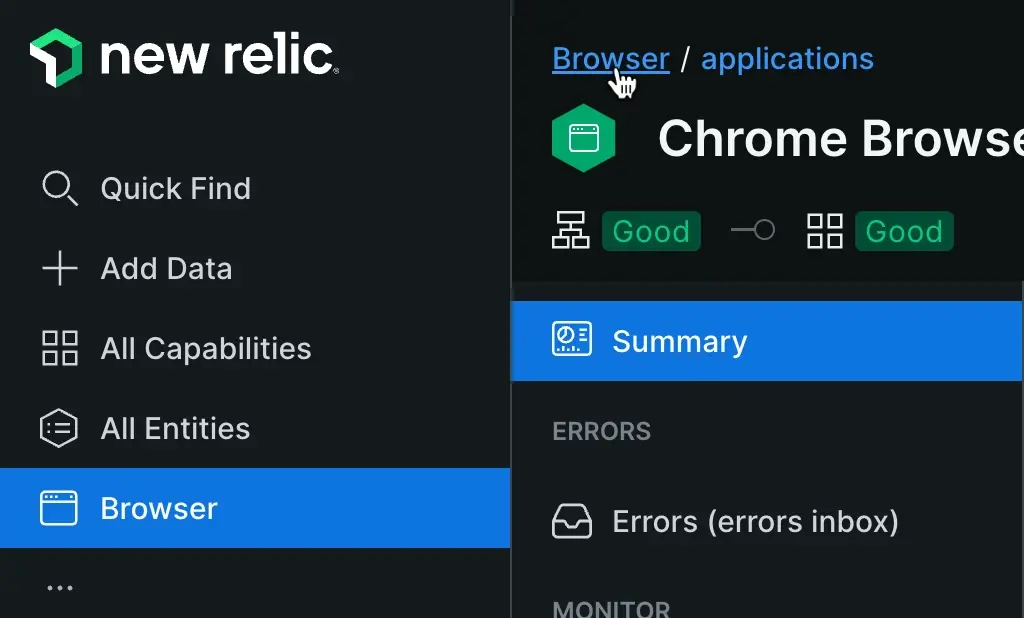Click the green Chrome Browser entity hexagon icon
This screenshot has height=618, width=1024.
pyautogui.click(x=584, y=138)
